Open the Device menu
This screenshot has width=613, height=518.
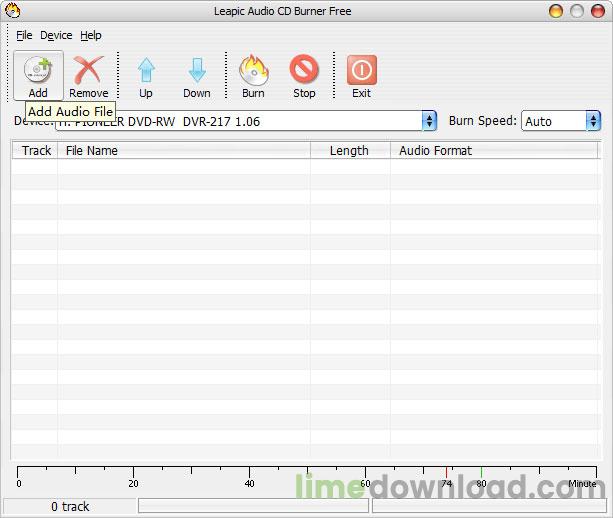(56, 35)
